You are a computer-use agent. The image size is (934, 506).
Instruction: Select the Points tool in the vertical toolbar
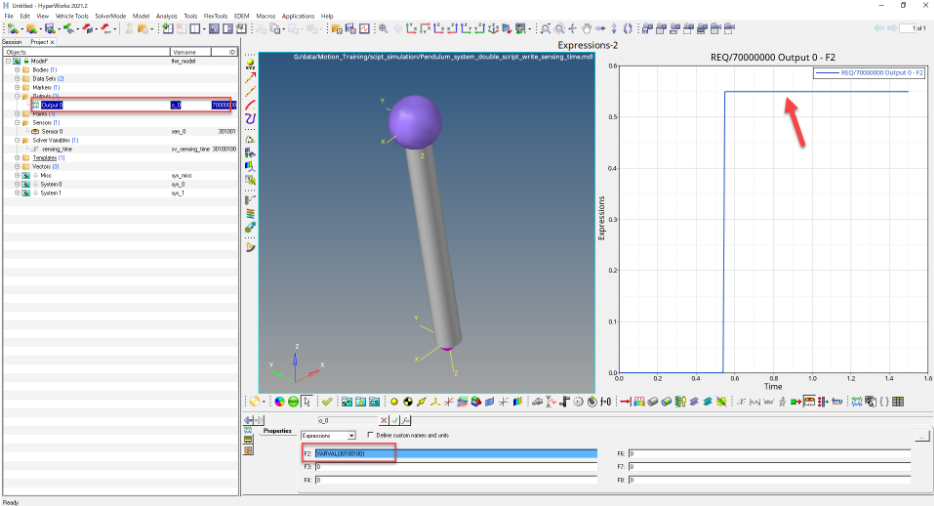pos(250,64)
